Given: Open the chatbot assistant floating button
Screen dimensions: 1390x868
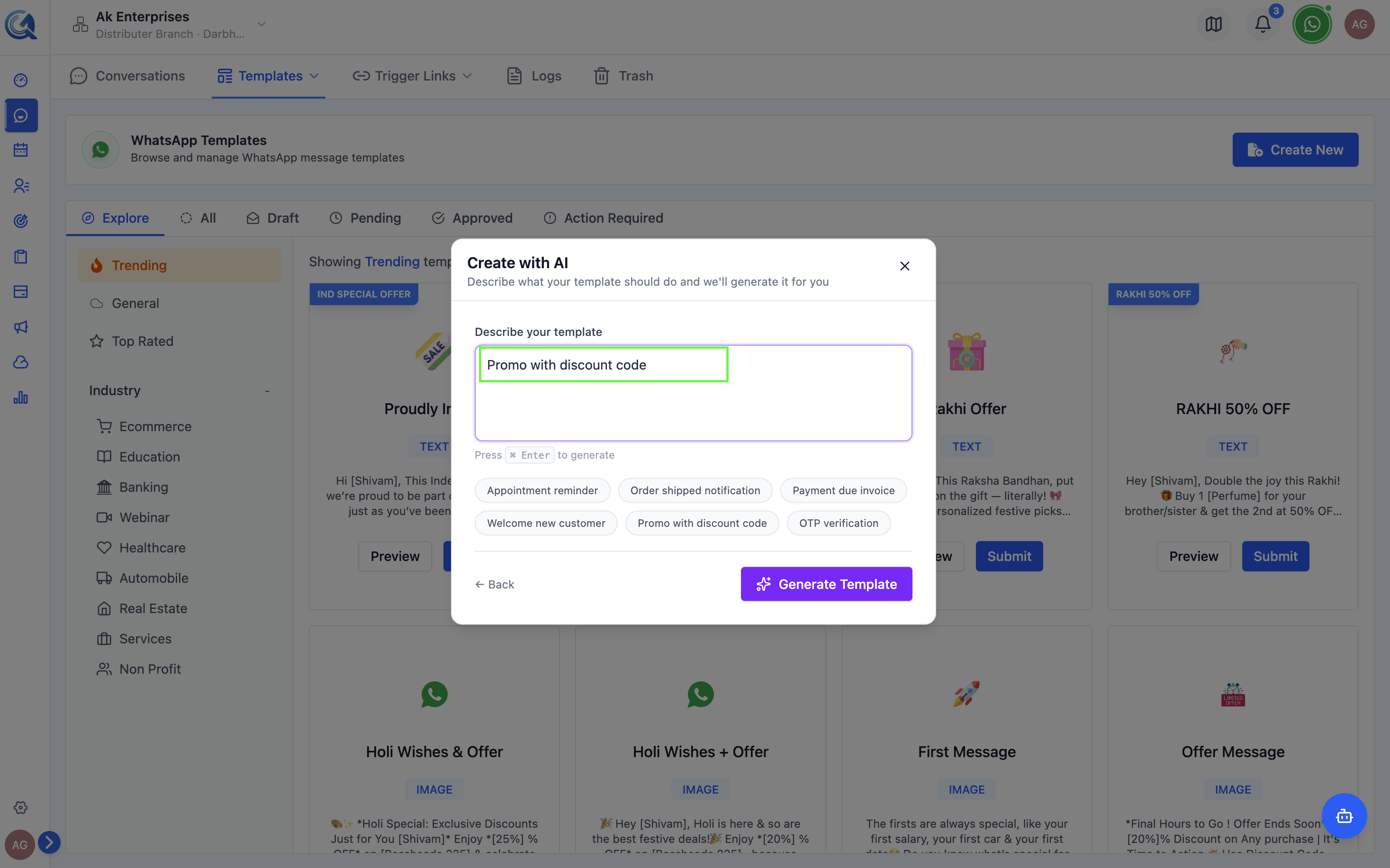Looking at the screenshot, I should click(1344, 816).
